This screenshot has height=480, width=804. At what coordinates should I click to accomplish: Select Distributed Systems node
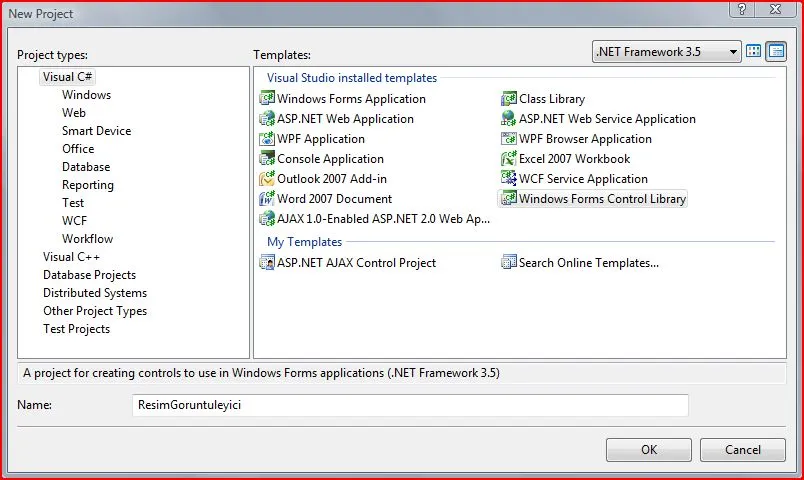coord(95,293)
